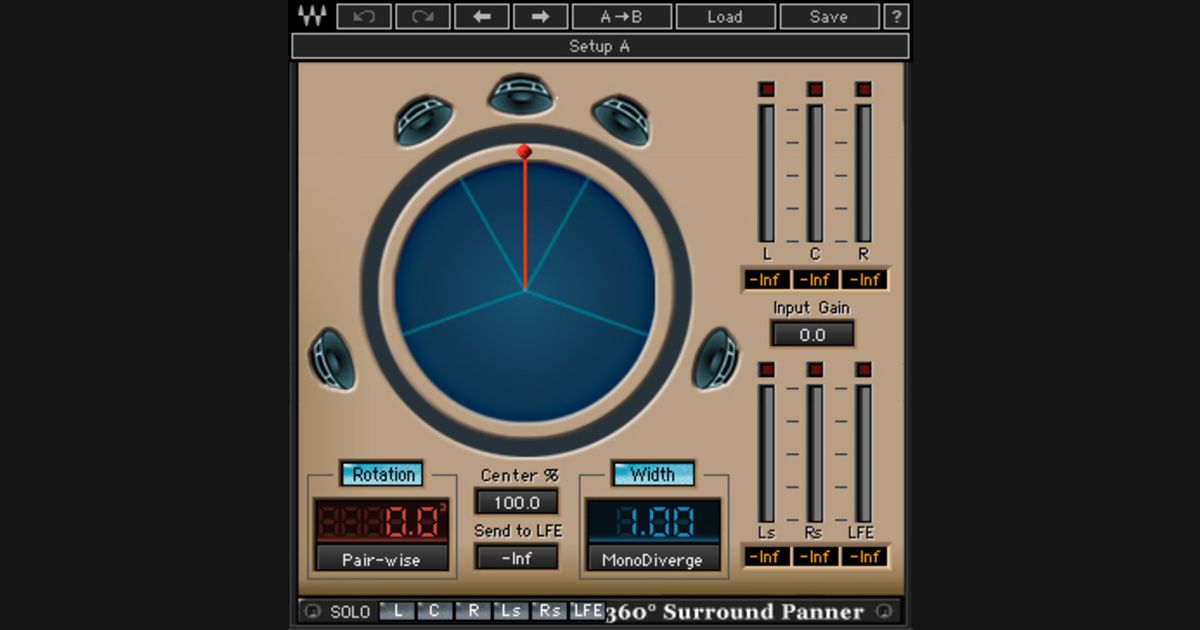
Task: Open the MonoDiverge width mode selector
Action: (653, 560)
